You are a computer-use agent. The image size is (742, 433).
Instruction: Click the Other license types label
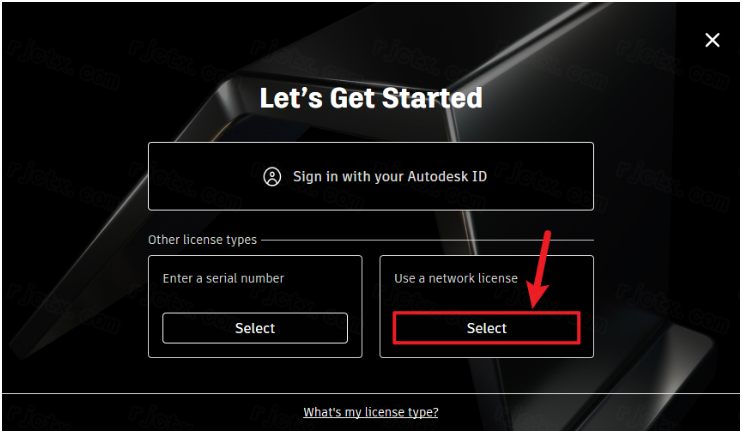pyautogui.click(x=202, y=240)
